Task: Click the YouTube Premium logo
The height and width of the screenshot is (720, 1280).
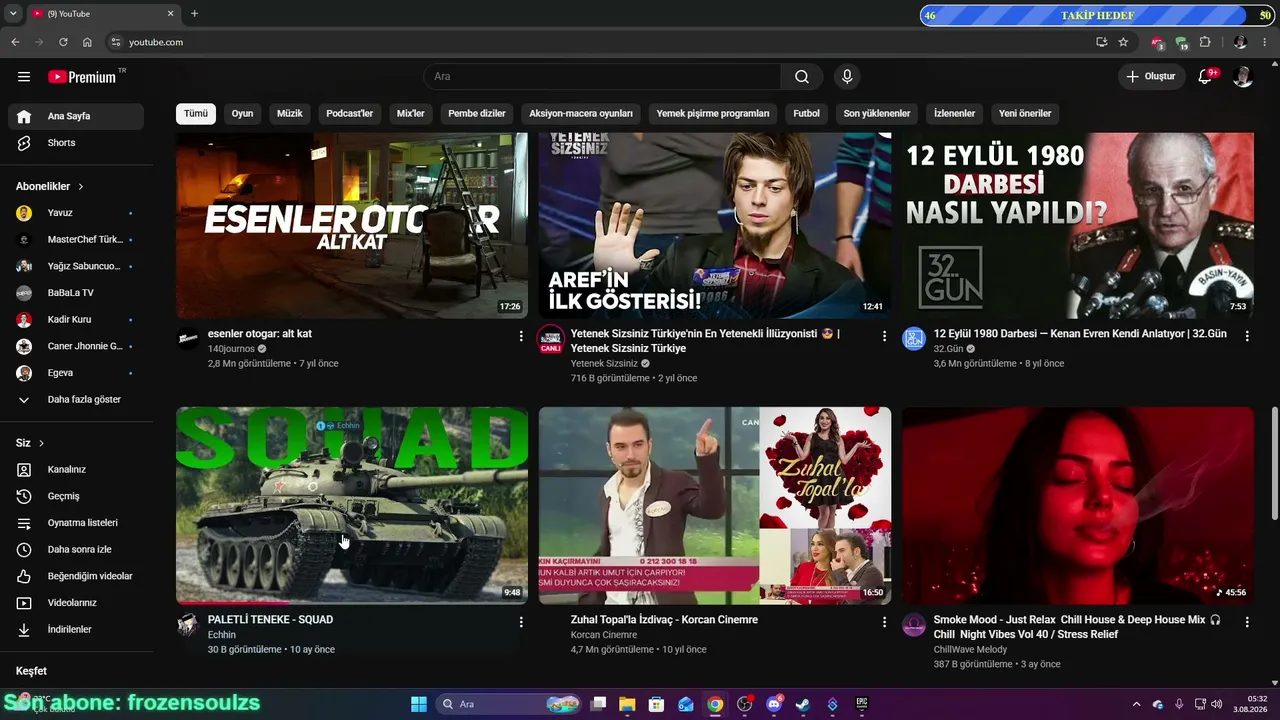Action: pos(82,77)
